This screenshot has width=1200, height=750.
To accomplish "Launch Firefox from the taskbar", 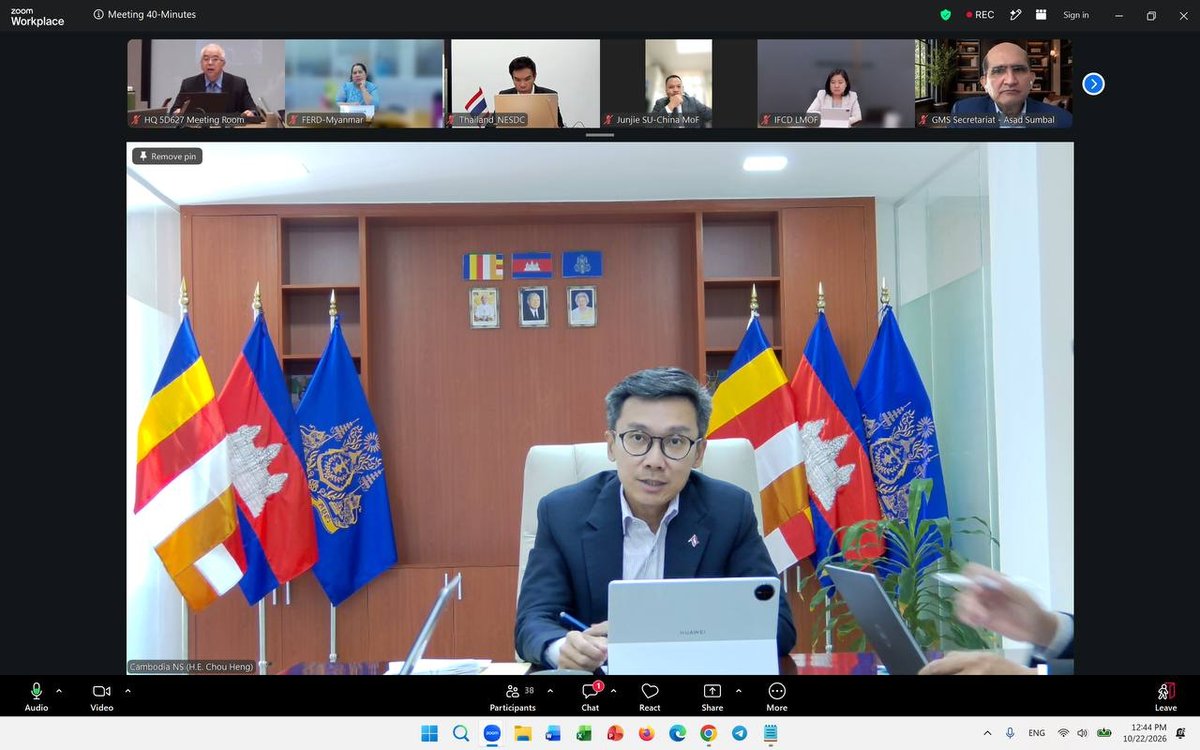I will 646,733.
